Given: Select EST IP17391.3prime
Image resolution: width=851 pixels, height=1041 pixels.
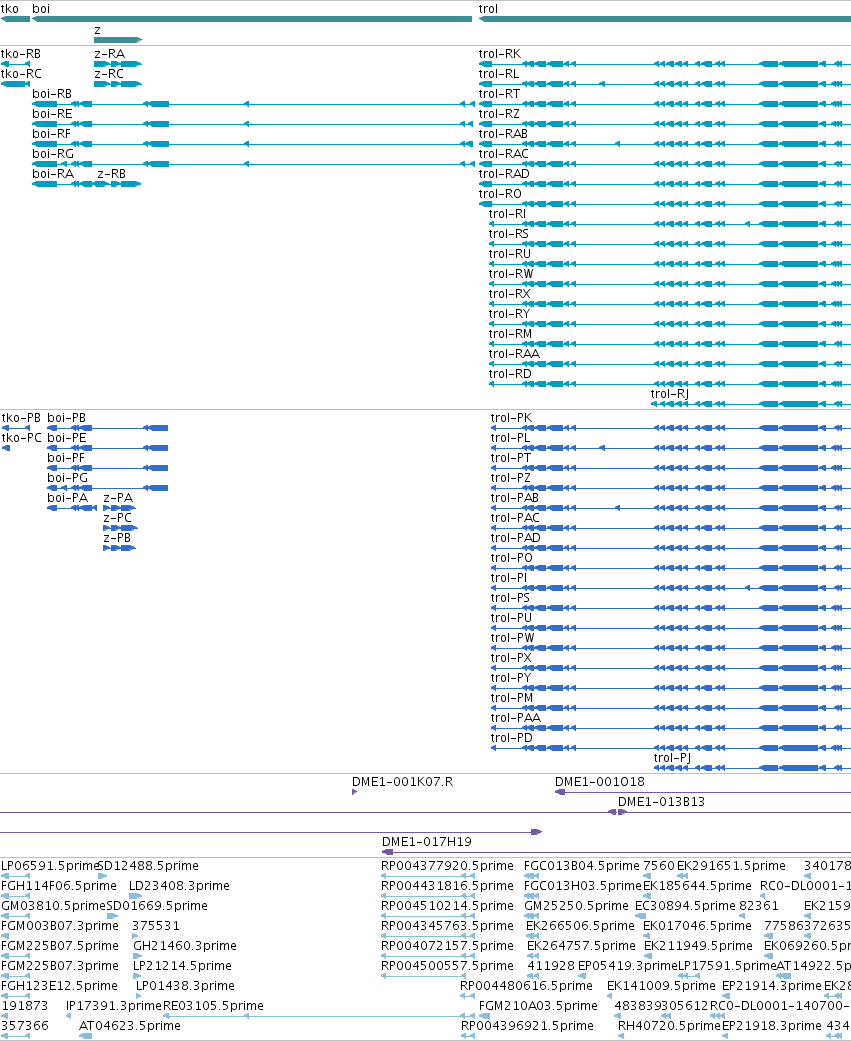Looking at the screenshot, I should [114, 1006].
